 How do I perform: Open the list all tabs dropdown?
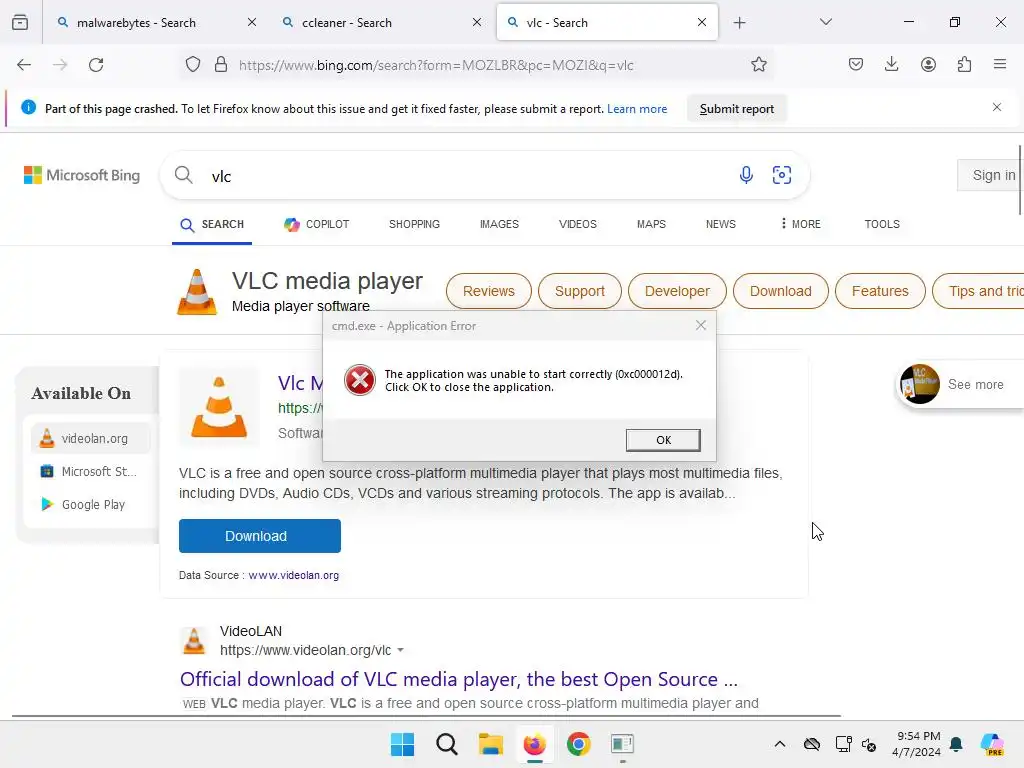[x=825, y=22]
